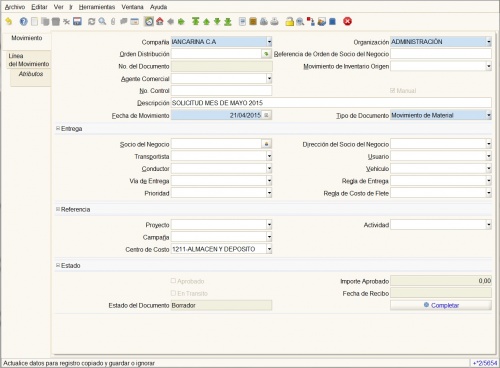Screen dimensions: 500x368
Task: Toggle the Manual checkbox
Action: click(392, 90)
